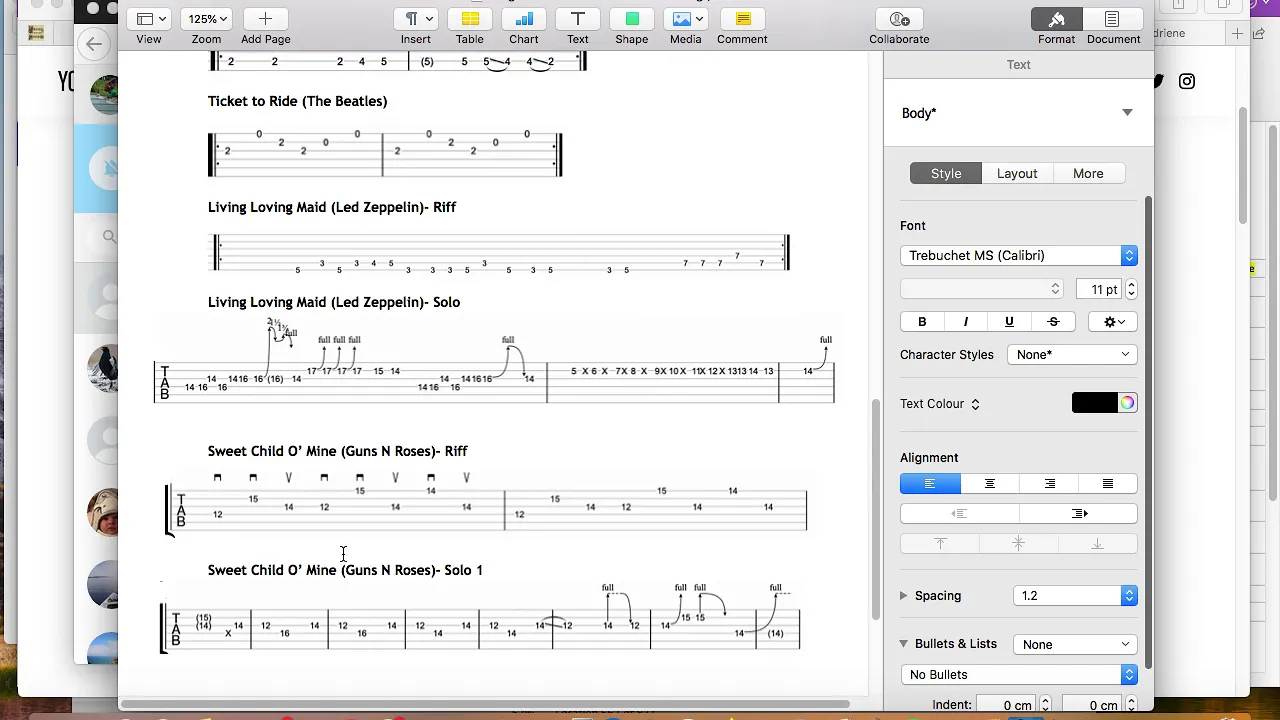Open the Zoom 125% dropdown
Screen dimensions: 1280x720
click(x=207, y=19)
